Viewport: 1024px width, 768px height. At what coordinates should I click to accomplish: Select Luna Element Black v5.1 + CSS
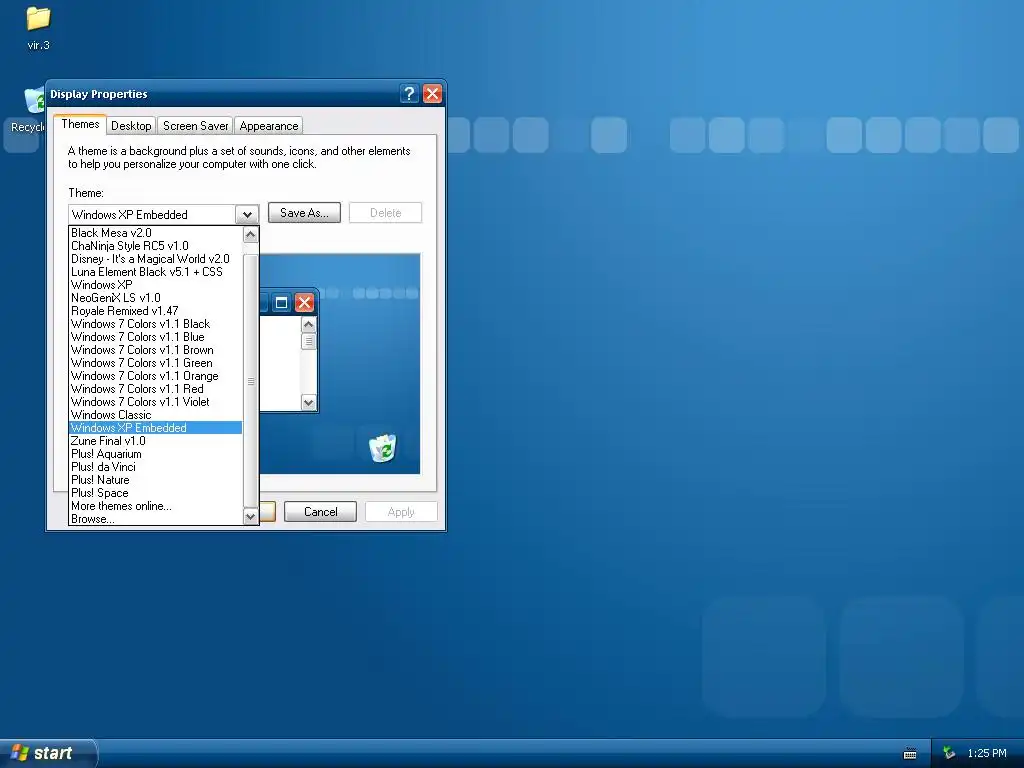pyautogui.click(x=155, y=272)
